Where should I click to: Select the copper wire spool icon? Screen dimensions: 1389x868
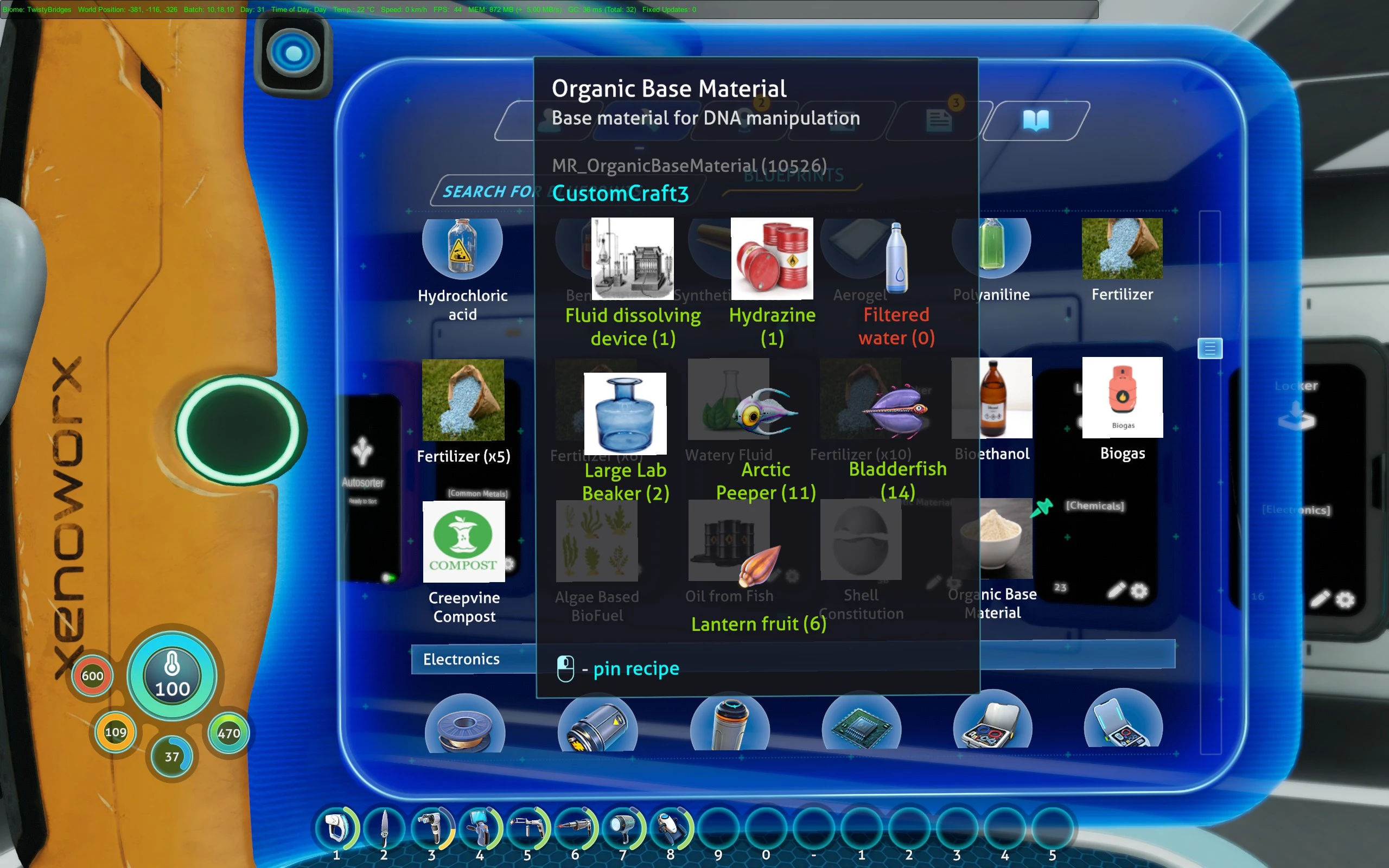coord(464,724)
